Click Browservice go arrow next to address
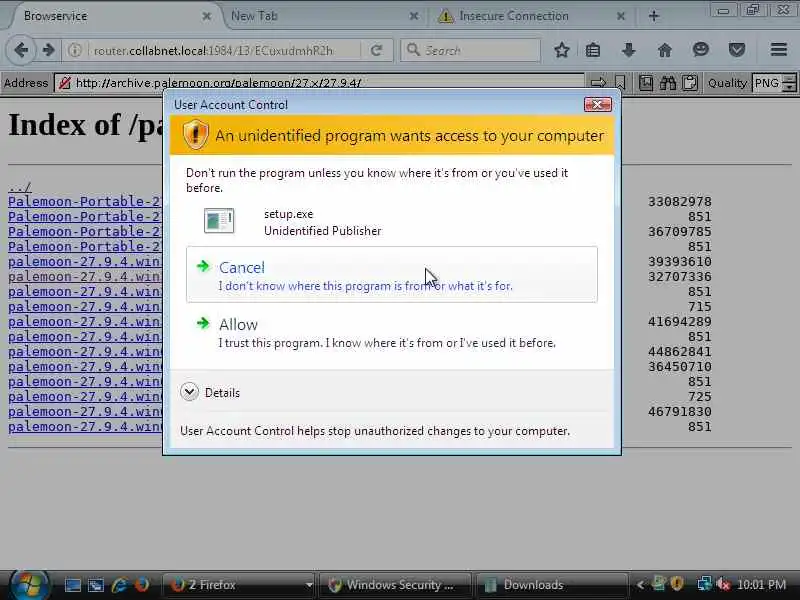 pos(598,83)
